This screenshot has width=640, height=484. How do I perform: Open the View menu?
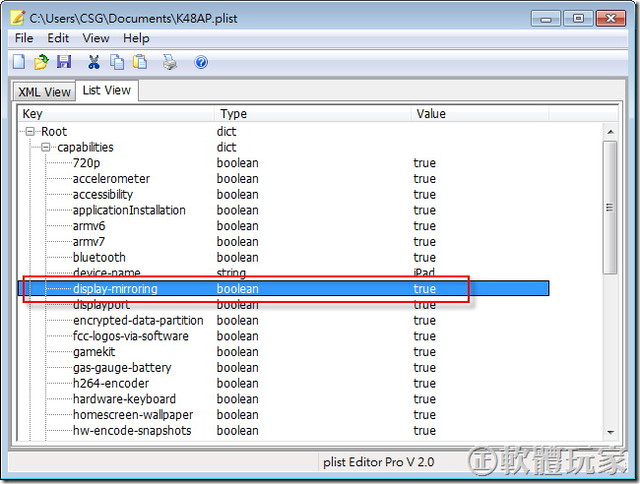(x=96, y=38)
